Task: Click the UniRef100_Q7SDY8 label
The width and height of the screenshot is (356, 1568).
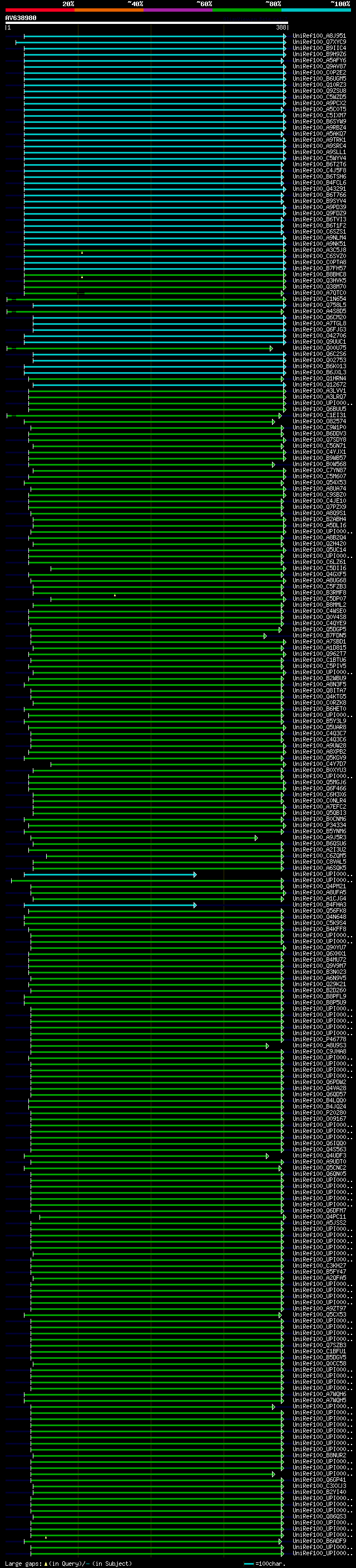Action: [319, 439]
